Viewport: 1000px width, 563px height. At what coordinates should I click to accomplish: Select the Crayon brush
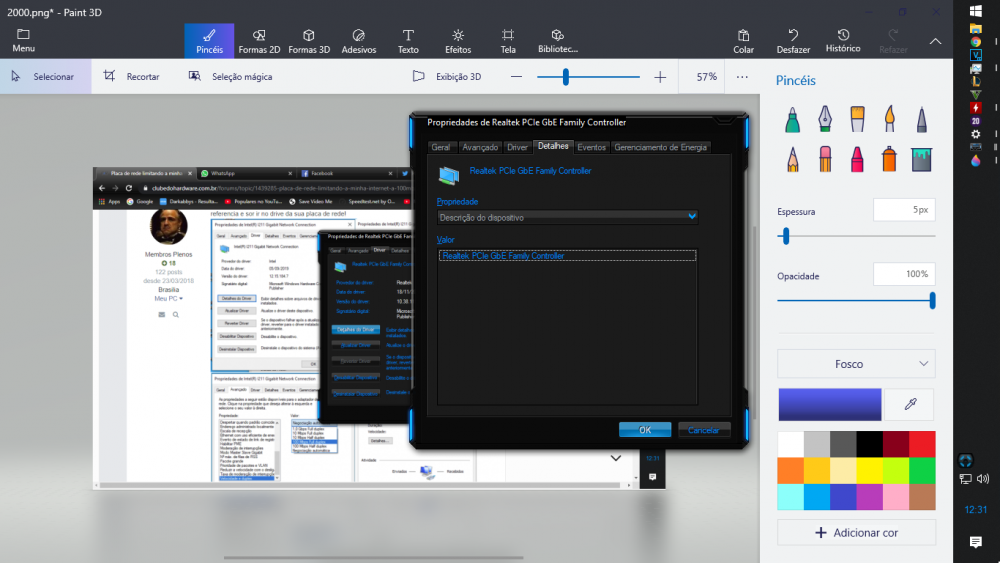[x=857, y=159]
